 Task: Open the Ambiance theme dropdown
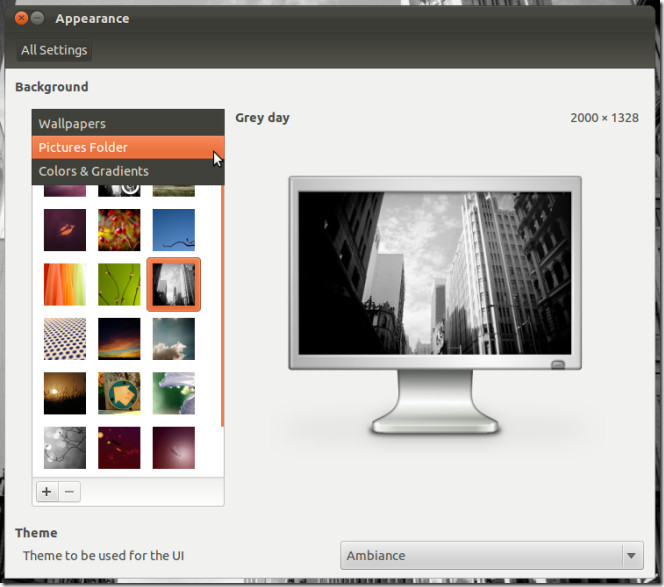point(492,555)
